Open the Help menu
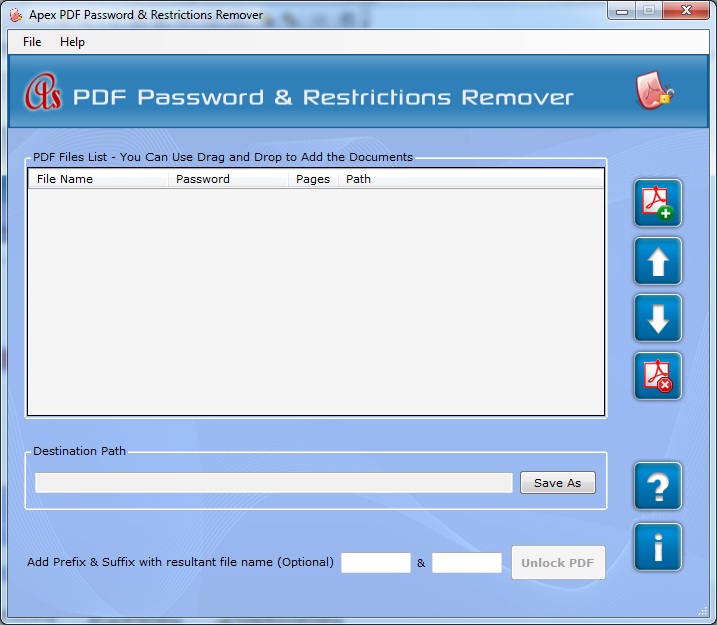Image resolution: width=717 pixels, height=625 pixels. coord(72,42)
